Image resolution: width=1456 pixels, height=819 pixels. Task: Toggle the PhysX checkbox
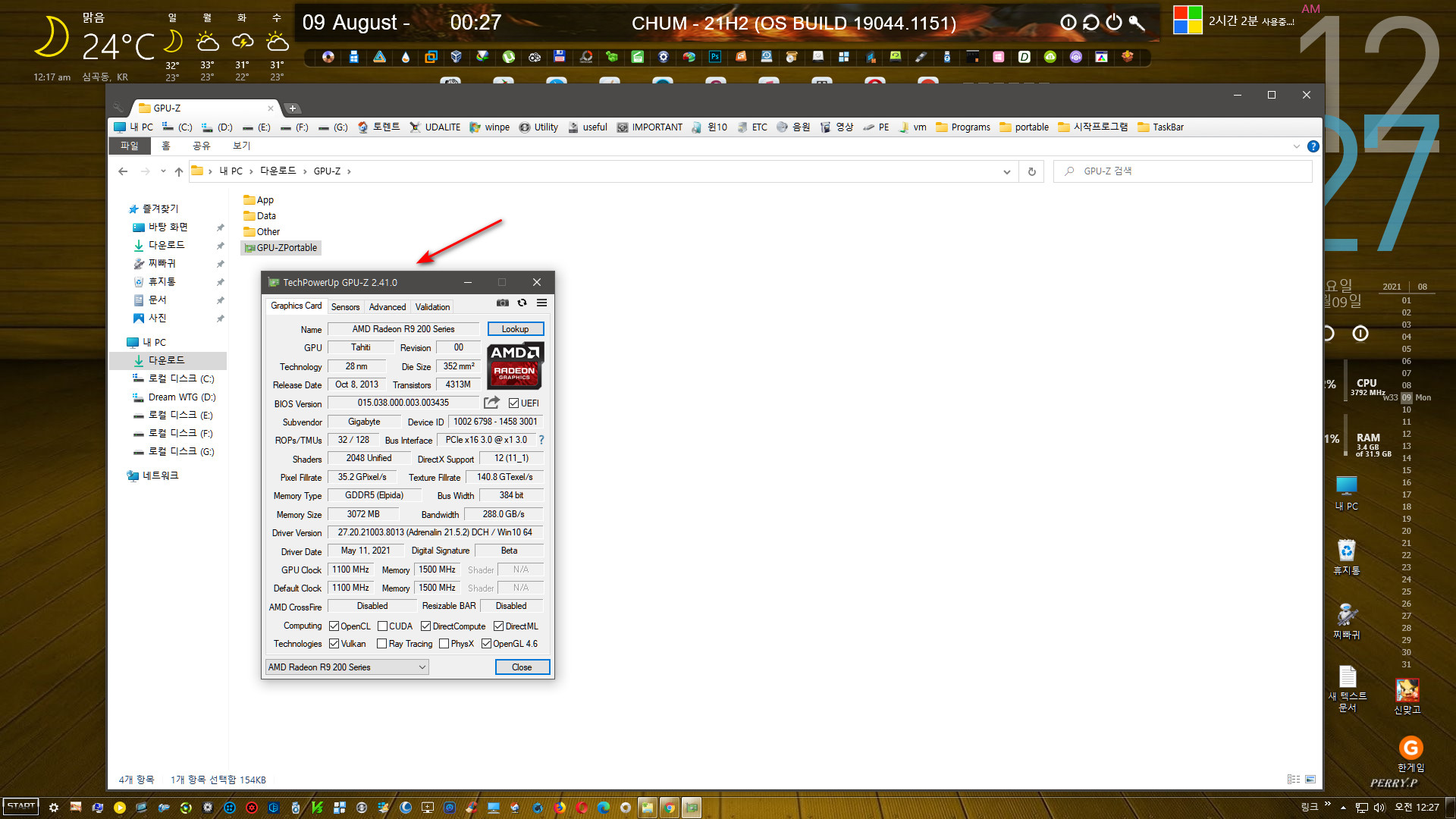(444, 644)
